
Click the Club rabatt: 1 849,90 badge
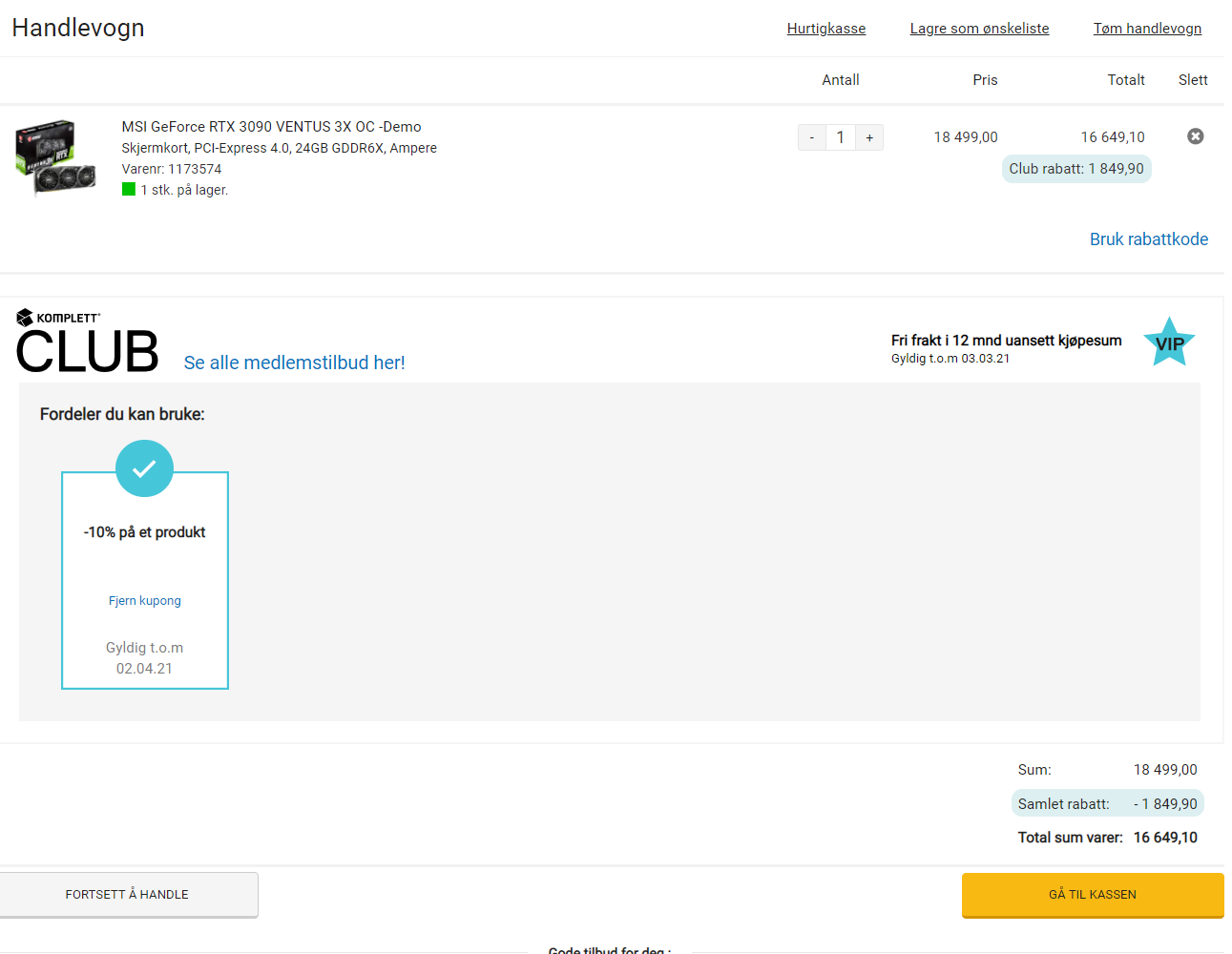click(x=1076, y=169)
